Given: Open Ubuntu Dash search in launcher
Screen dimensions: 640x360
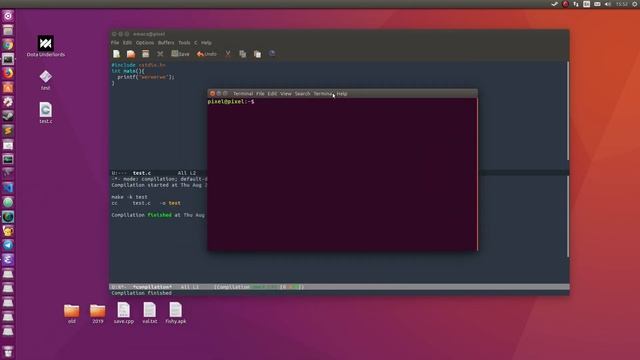Looking at the screenshot, I should coord(8,16).
